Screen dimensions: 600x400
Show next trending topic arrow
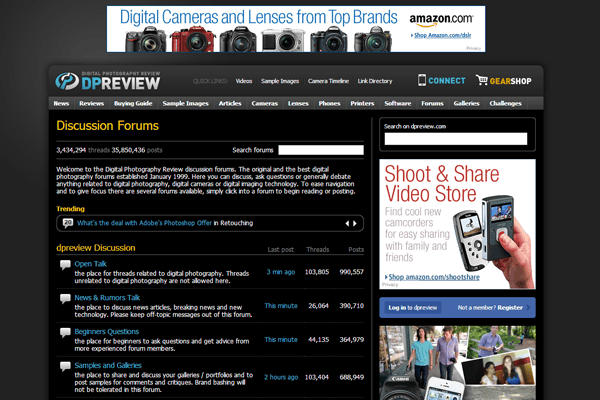(x=355, y=223)
